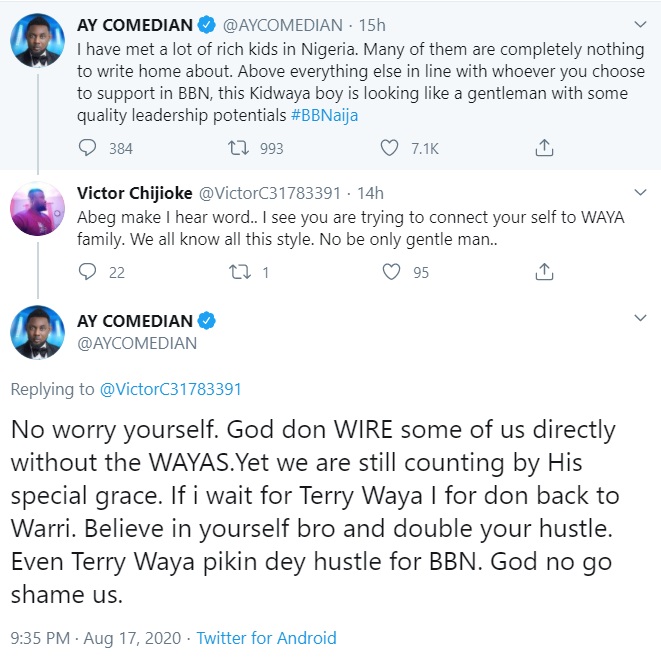Click the @AYCOMEDIAN handle under the reply author
This screenshot has width=661, height=660.
[x=137, y=343]
